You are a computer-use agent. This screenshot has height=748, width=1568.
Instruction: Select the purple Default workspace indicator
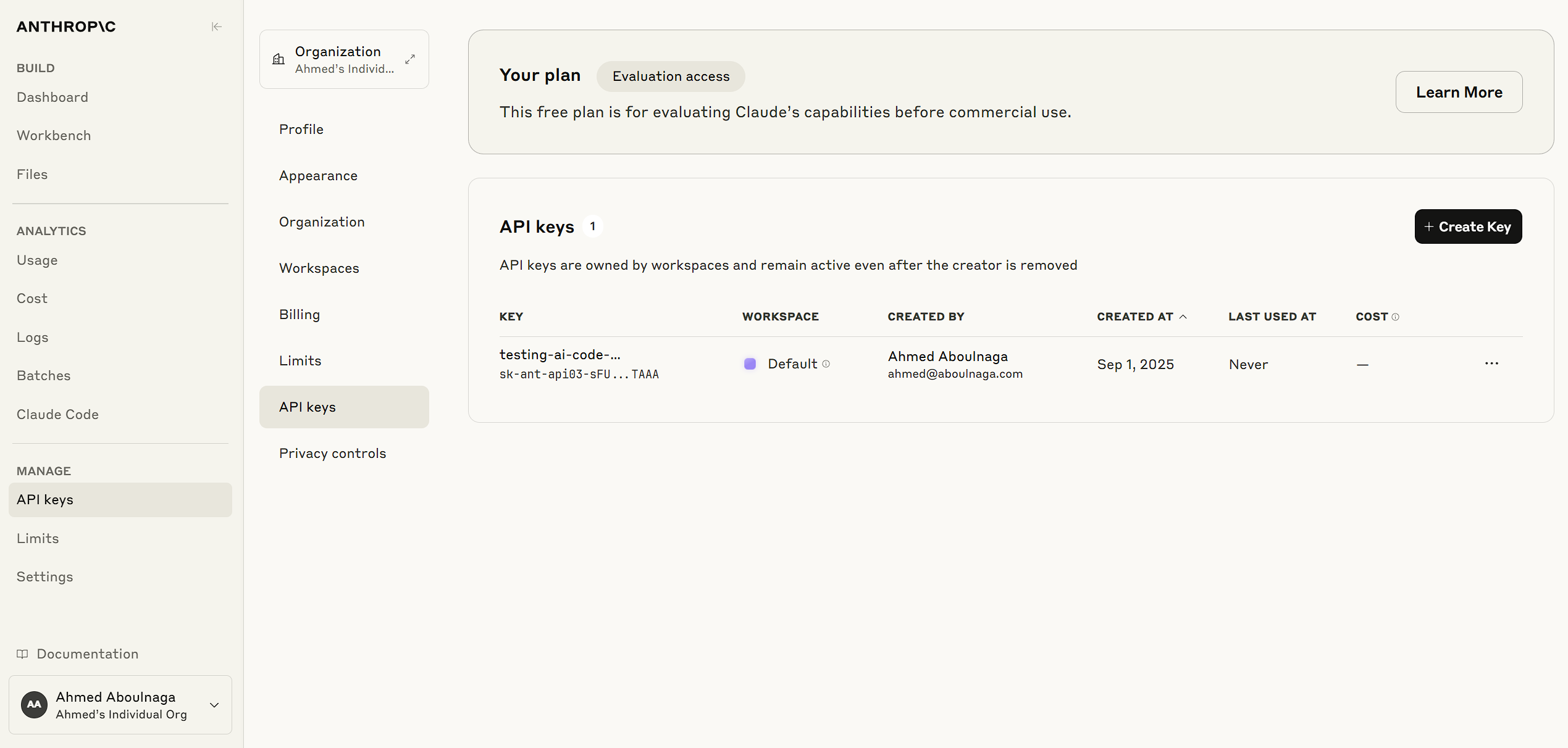click(750, 364)
